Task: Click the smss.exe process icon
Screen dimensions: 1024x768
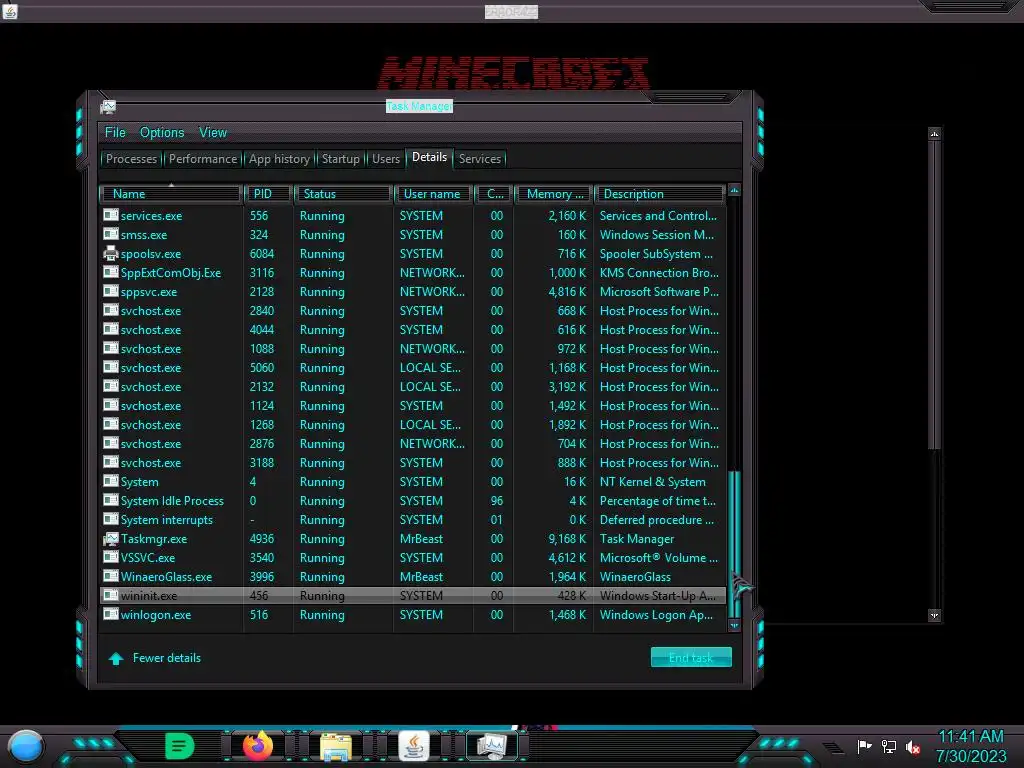Action: click(x=110, y=234)
